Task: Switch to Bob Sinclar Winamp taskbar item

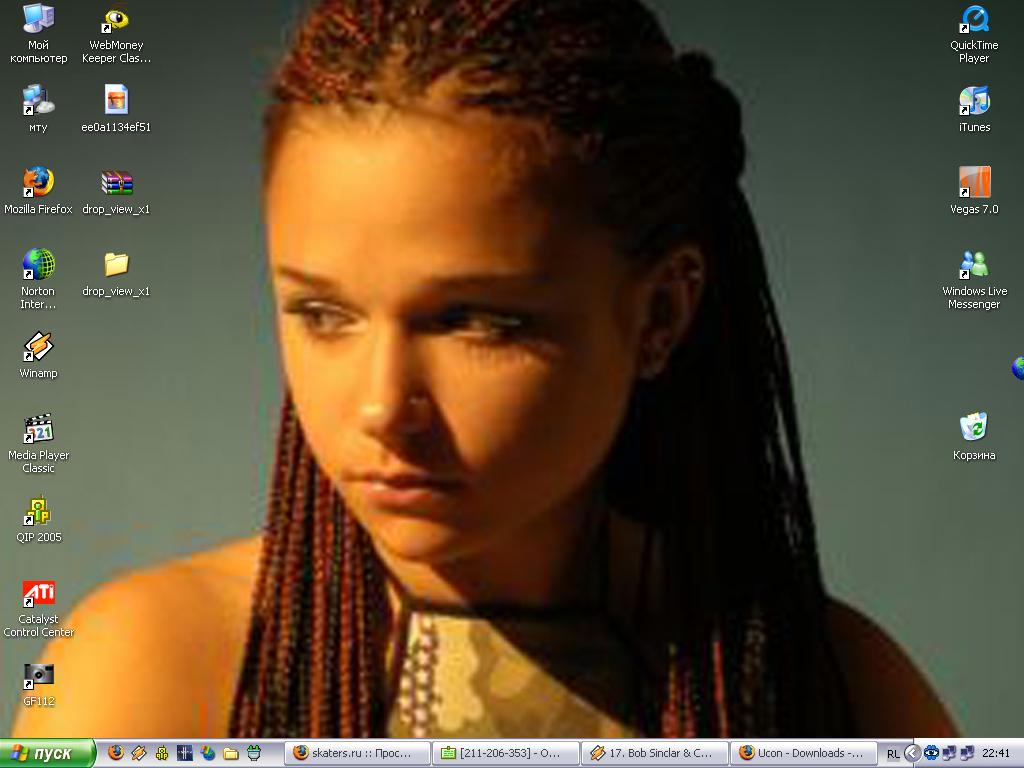Action: coord(654,753)
